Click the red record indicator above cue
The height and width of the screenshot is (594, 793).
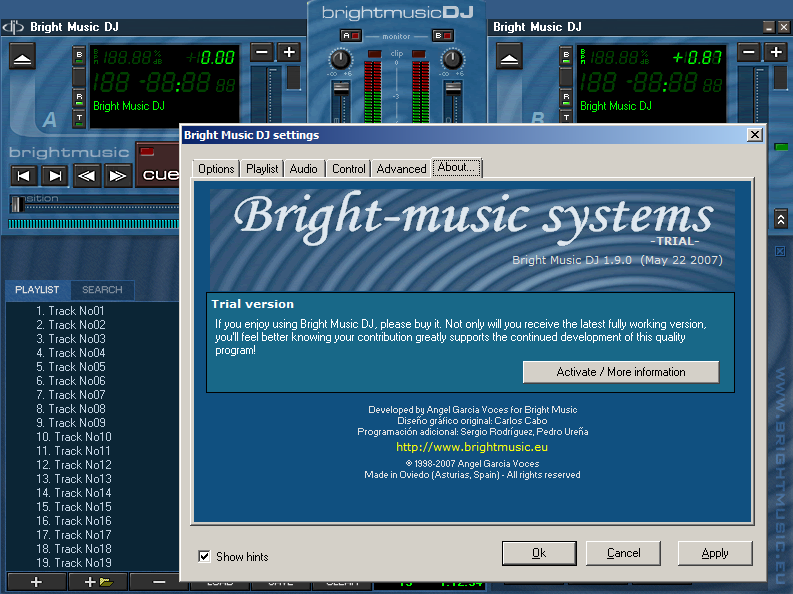point(147,151)
